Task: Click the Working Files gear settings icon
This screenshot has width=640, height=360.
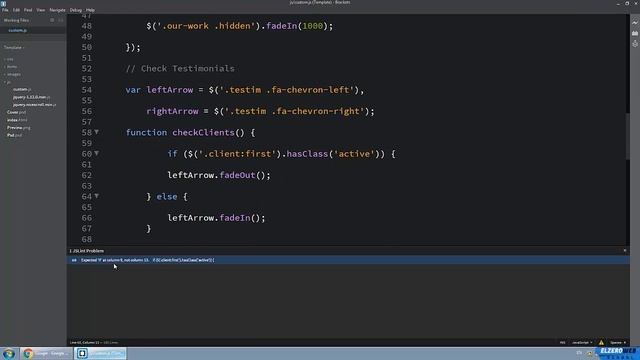Action: [x=52, y=20]
